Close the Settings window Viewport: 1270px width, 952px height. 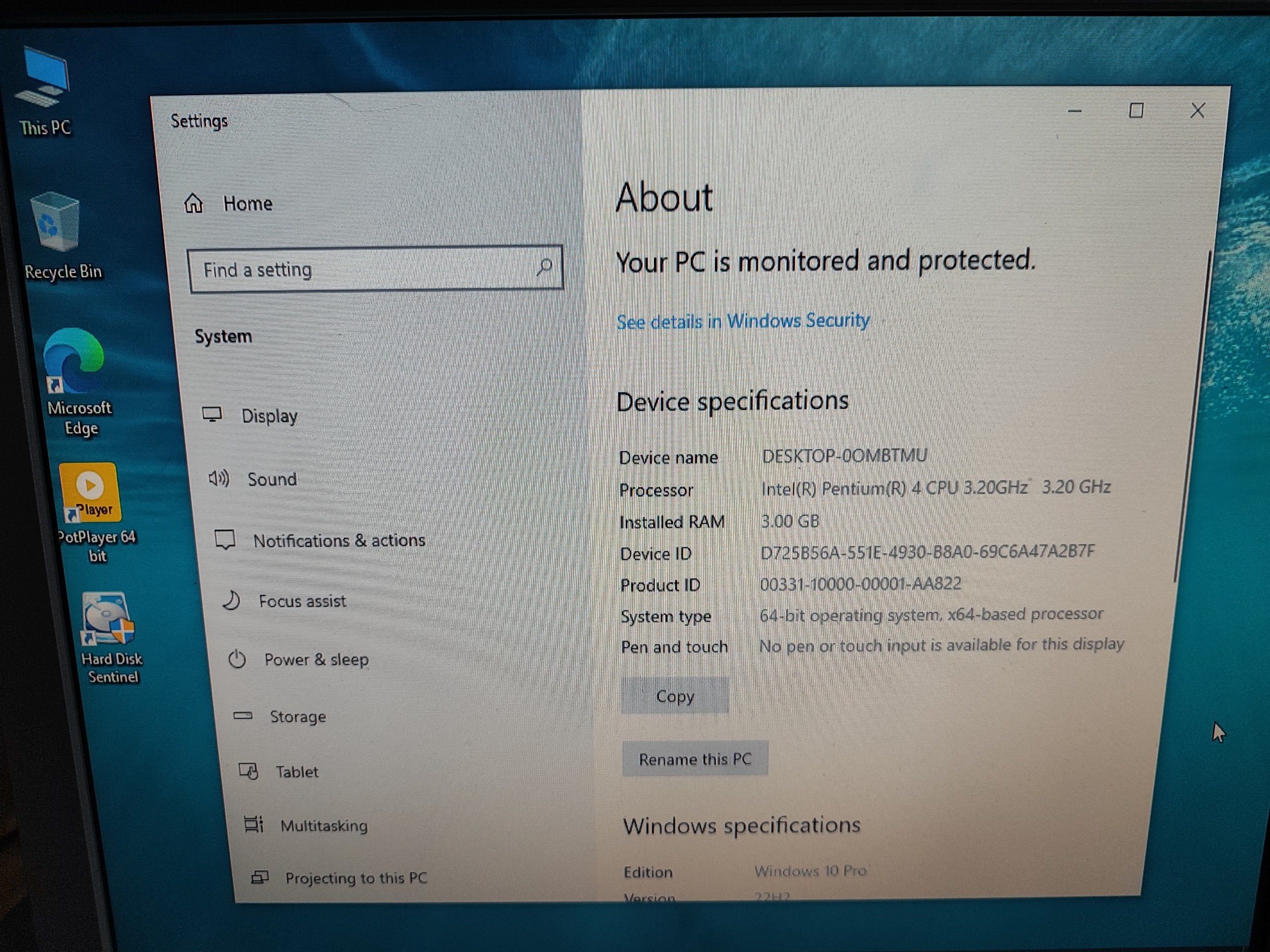(x=1197, y=110)
